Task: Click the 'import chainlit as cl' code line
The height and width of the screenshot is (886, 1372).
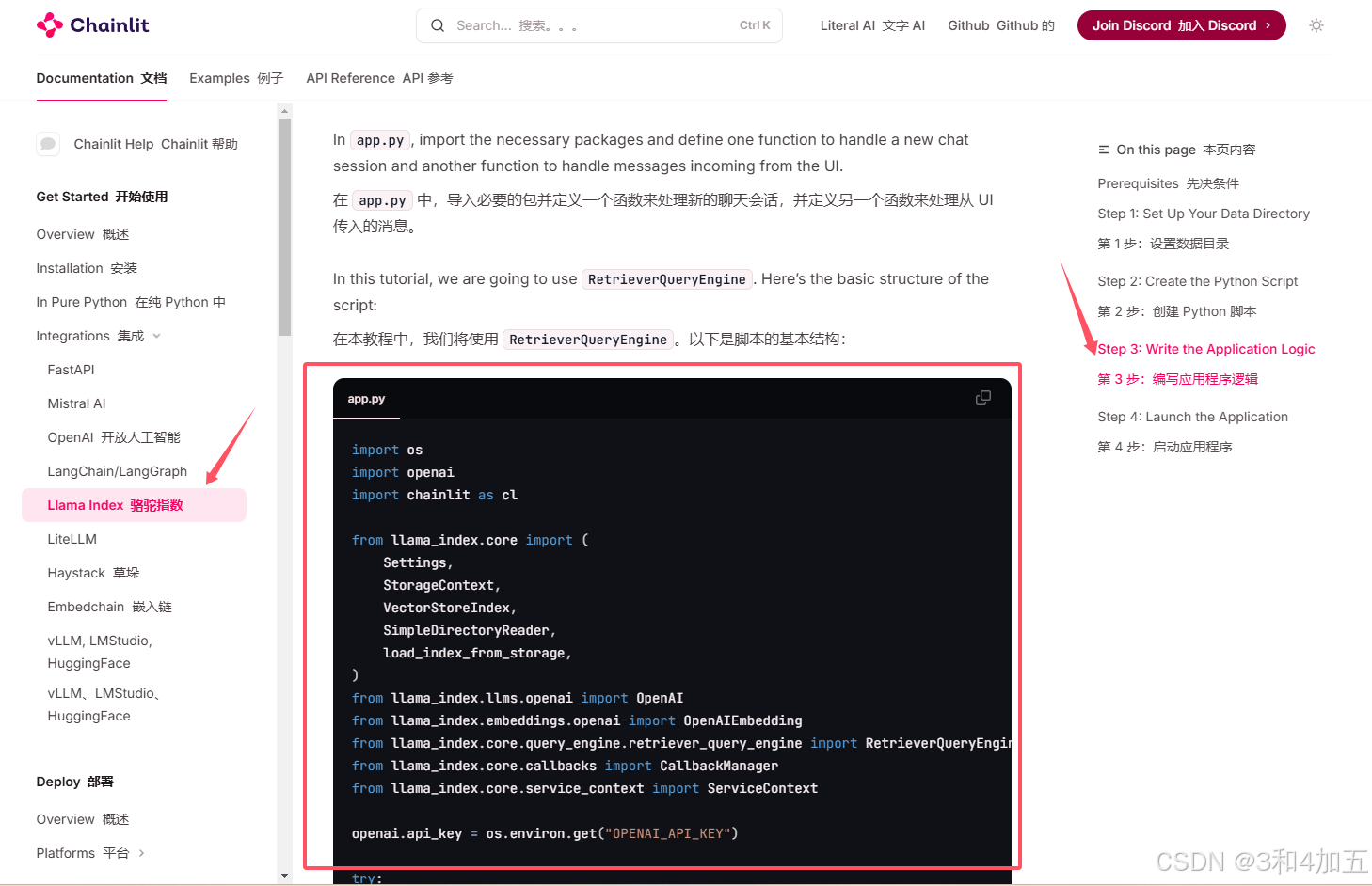Action: tap(435, 495)
